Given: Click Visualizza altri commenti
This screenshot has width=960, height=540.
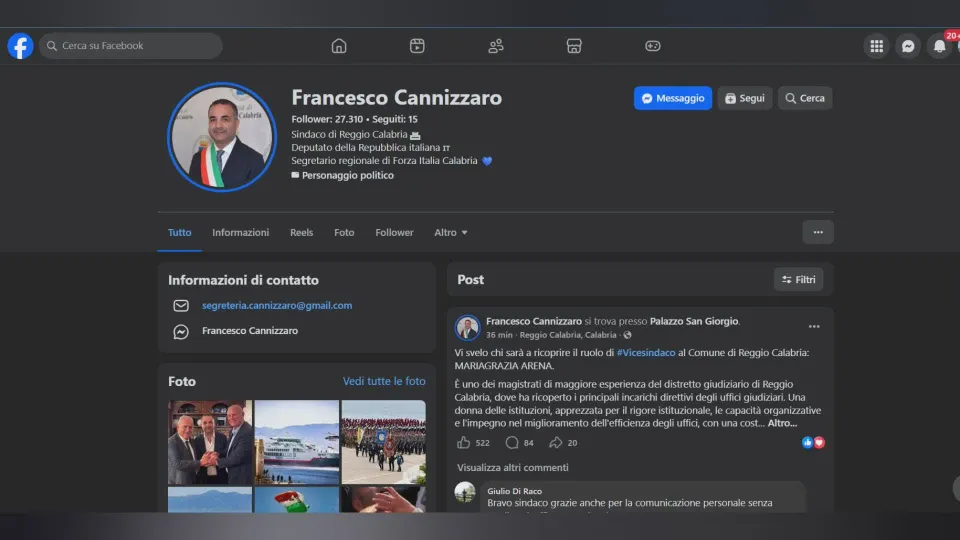Looking at the screenshot, I should 512,468.
